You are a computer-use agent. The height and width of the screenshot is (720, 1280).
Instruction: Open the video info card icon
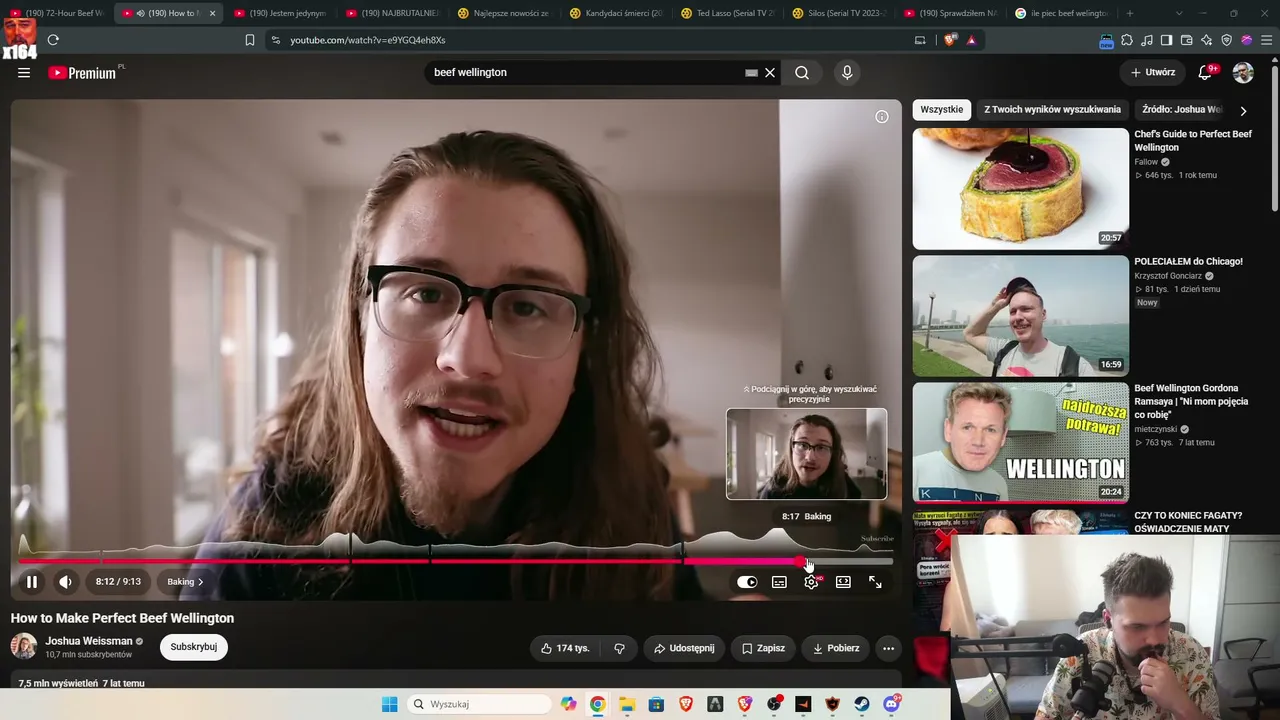(x=882, y=116)
